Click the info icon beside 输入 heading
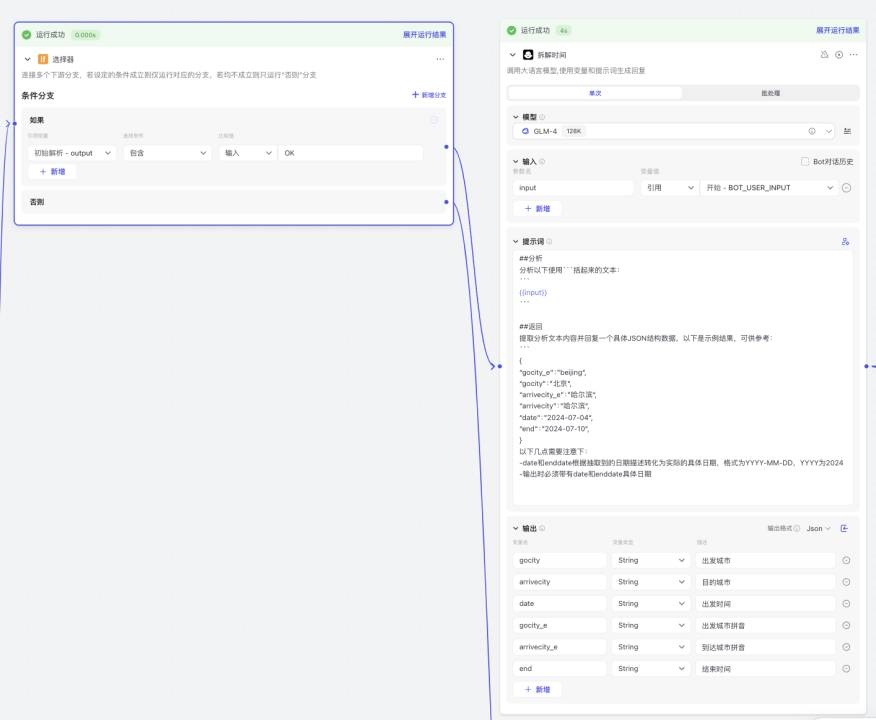This screenshot has height=720, width=876. pos(542,161)
